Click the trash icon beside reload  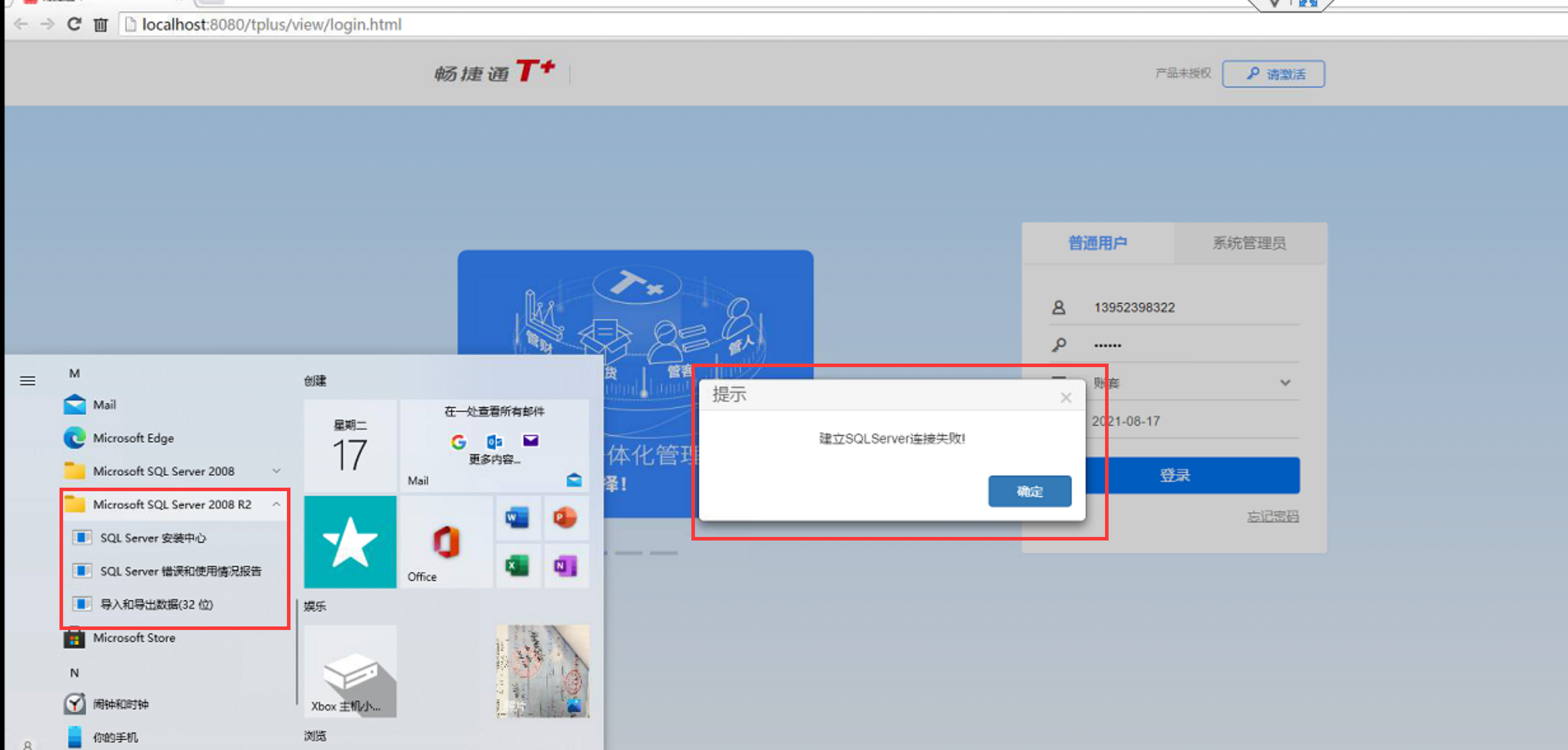tap(101, 25)
